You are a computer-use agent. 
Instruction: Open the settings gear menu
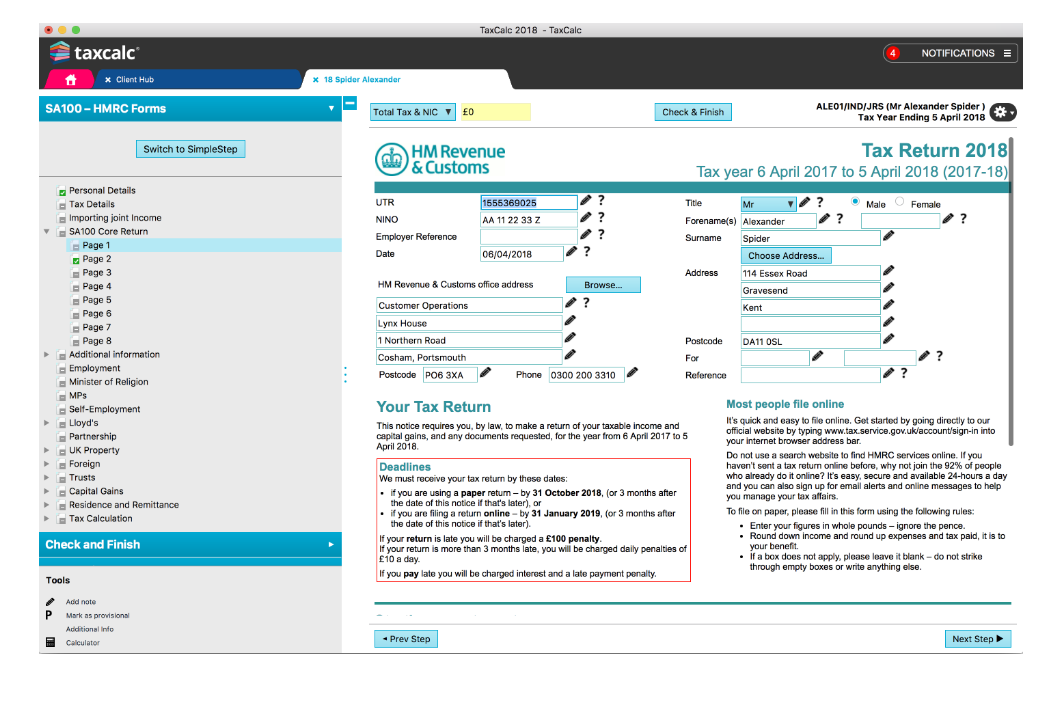[x=1003, y=112]
